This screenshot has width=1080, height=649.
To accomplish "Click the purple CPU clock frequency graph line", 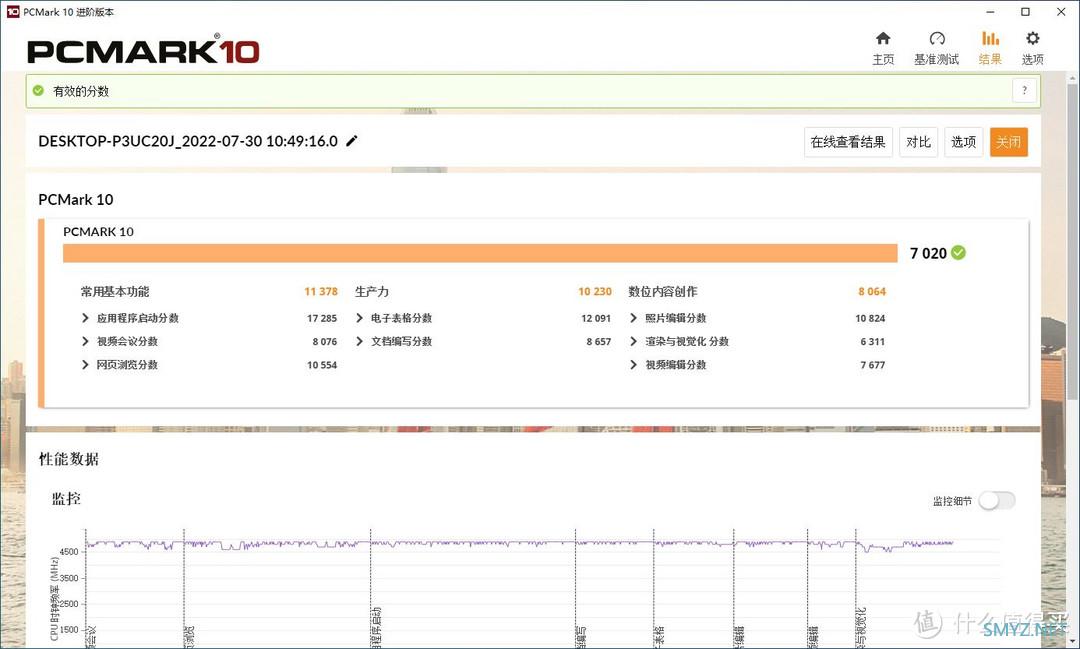I will [x=520, y=544].
